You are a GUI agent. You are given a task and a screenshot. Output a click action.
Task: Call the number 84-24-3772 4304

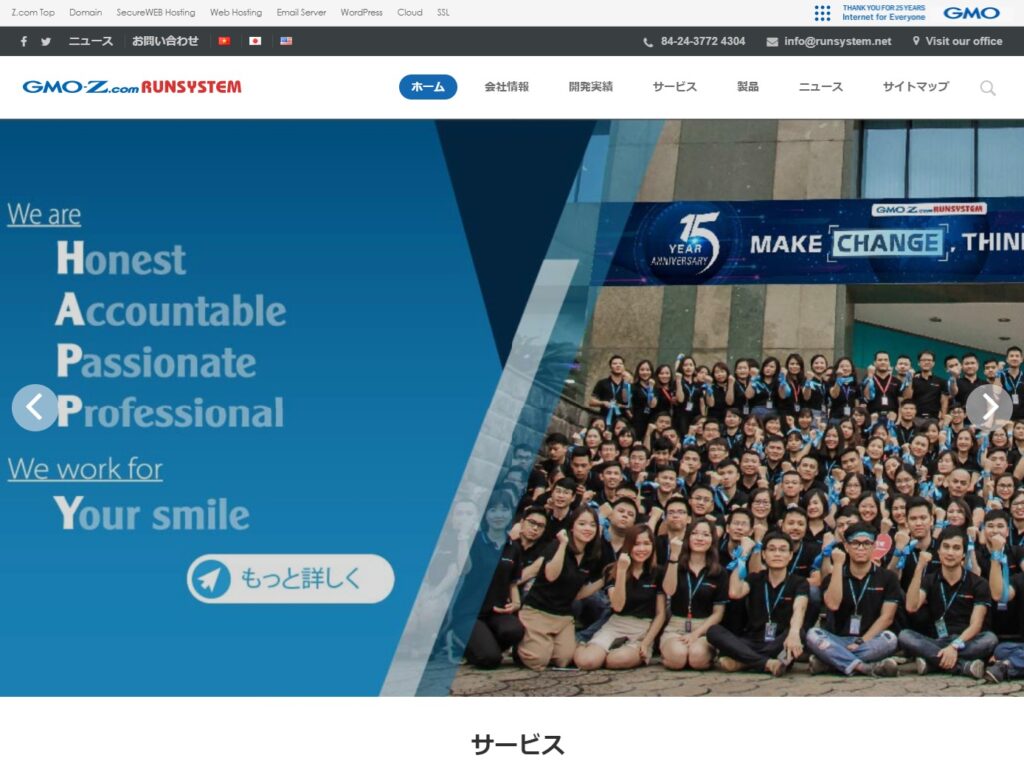(x=703, y=41)
